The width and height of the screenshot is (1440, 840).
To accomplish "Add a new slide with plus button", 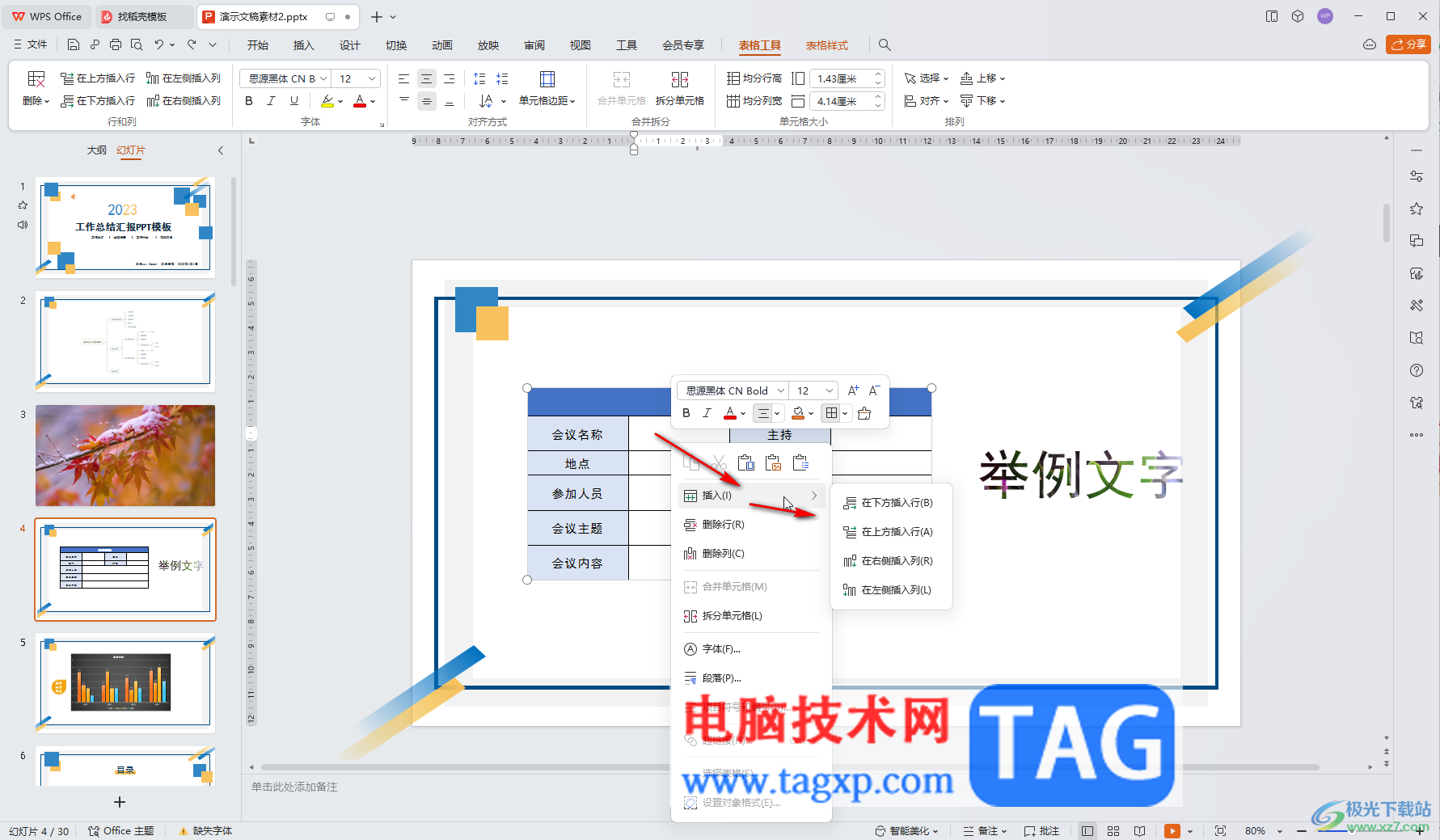I will pyautogui.click(x=120, y=802).
